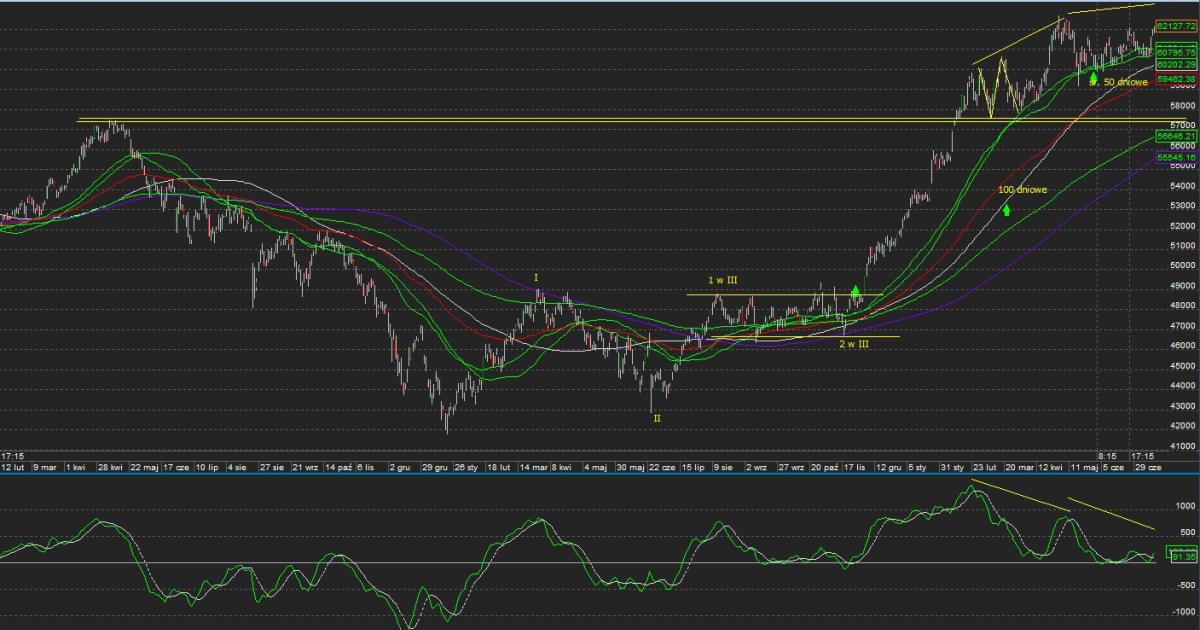Click the white-bordered 60202.29 average tag
The width and height of the screenshot is (1200, 630).
(1176, 64)
